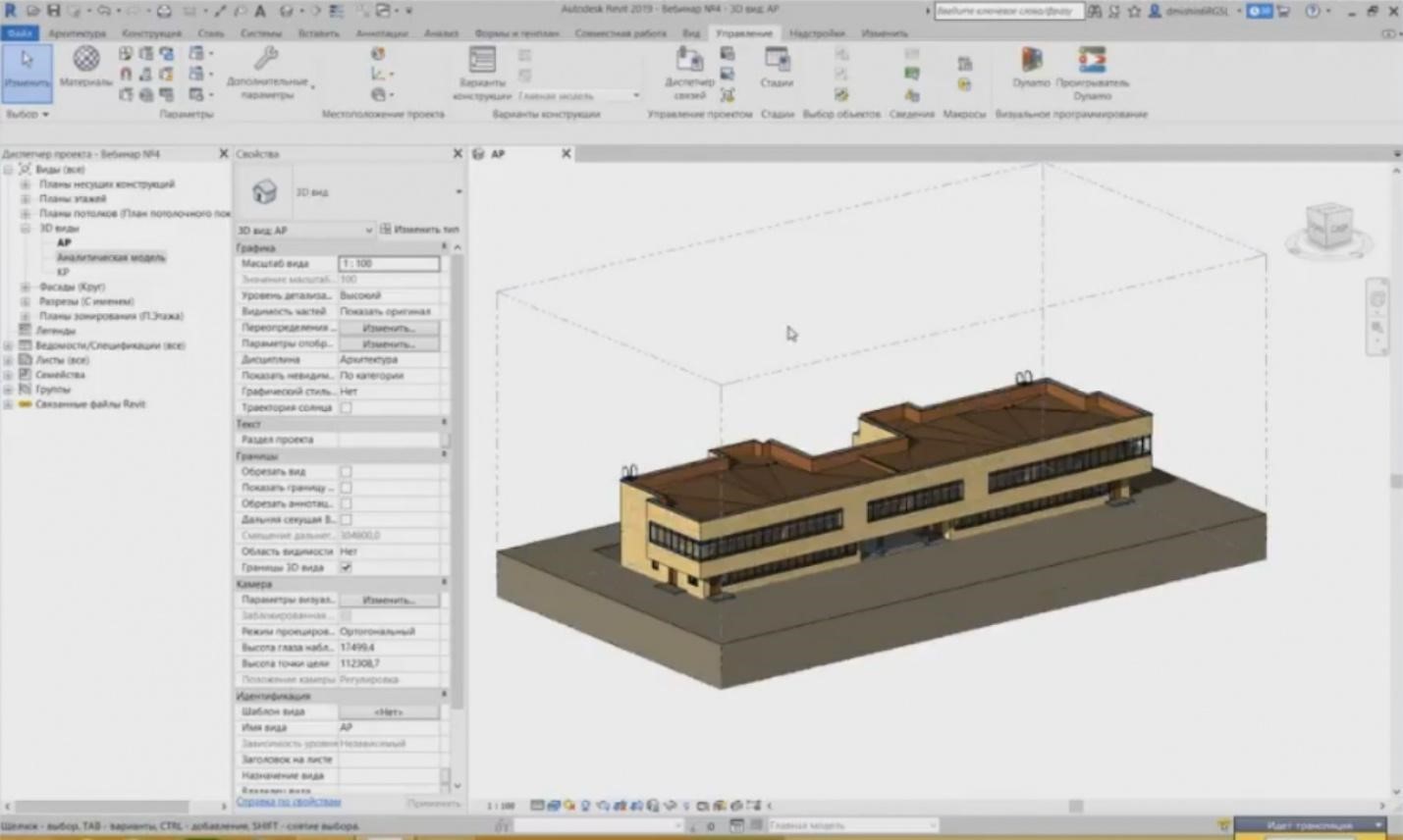1403x840 pixels.
Task: Open the Вид ribbon tab
Action: pyautogui.click(x=690, y=32)
